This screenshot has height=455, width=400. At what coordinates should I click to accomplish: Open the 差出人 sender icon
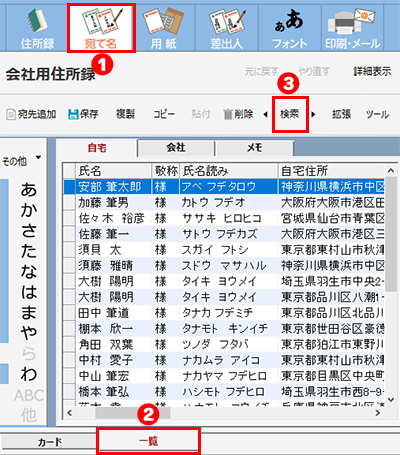227,28
